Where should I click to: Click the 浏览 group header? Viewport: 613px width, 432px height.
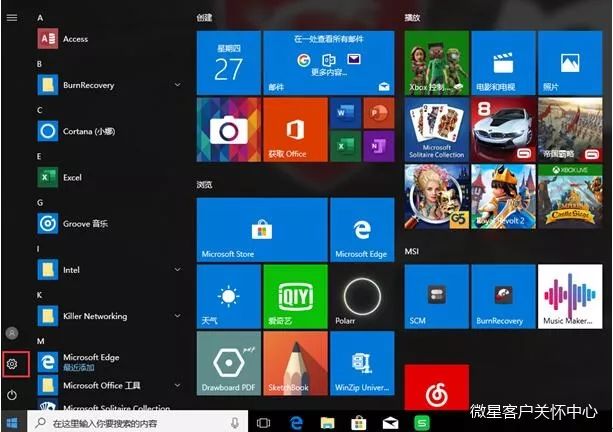tap(204, 185)
